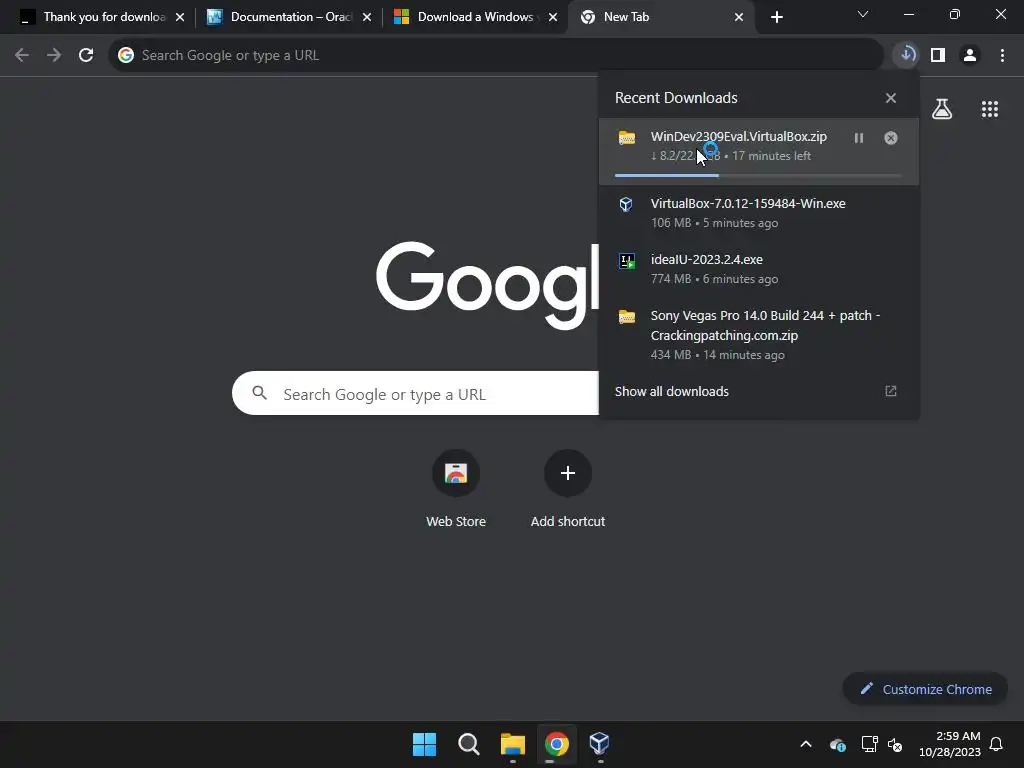
Task: Click the Google search box on page
Action: (415, 393)
